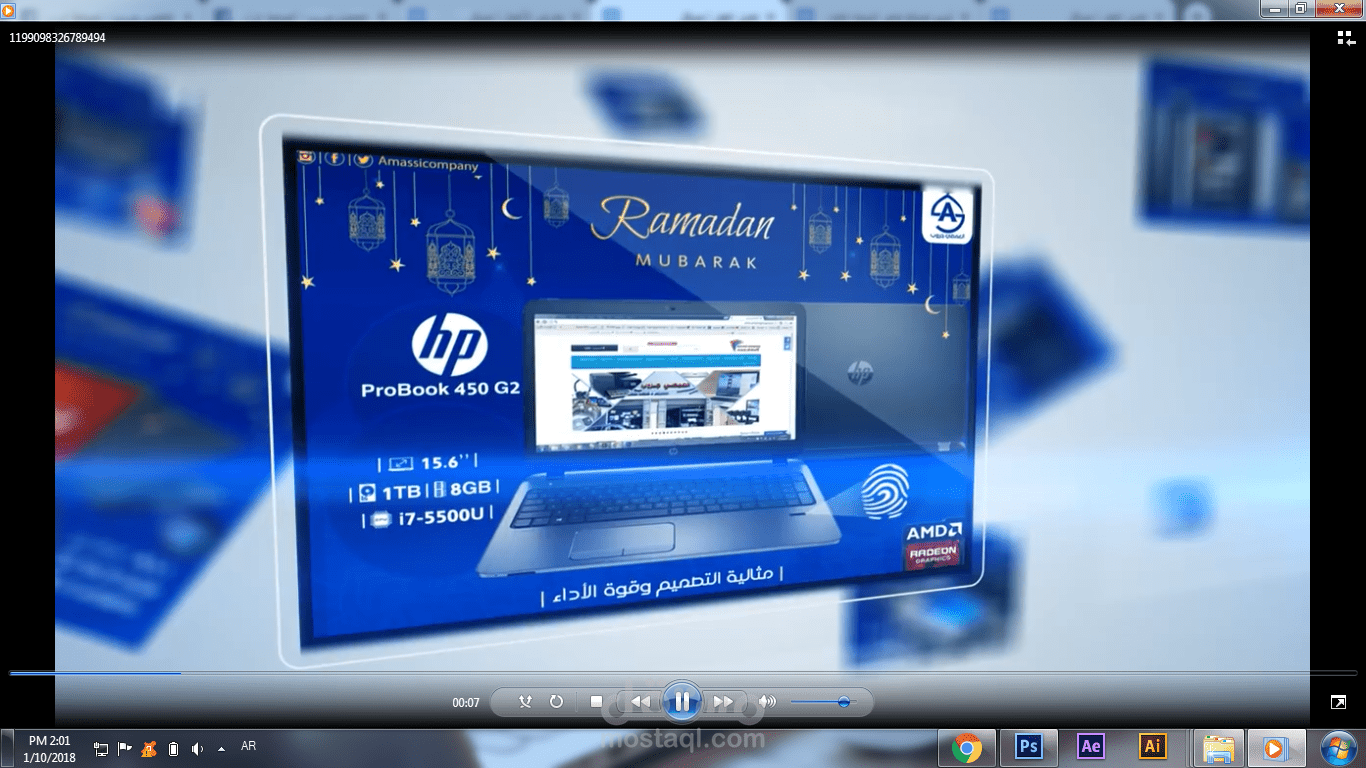
Task: Open Google Chrome from the taskbar
Action: click(x=966, y=747)
